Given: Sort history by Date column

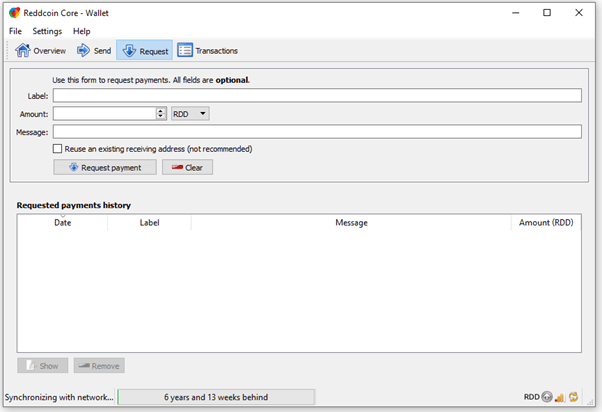Looking at the screenshot, I should [x=63, y=223].
